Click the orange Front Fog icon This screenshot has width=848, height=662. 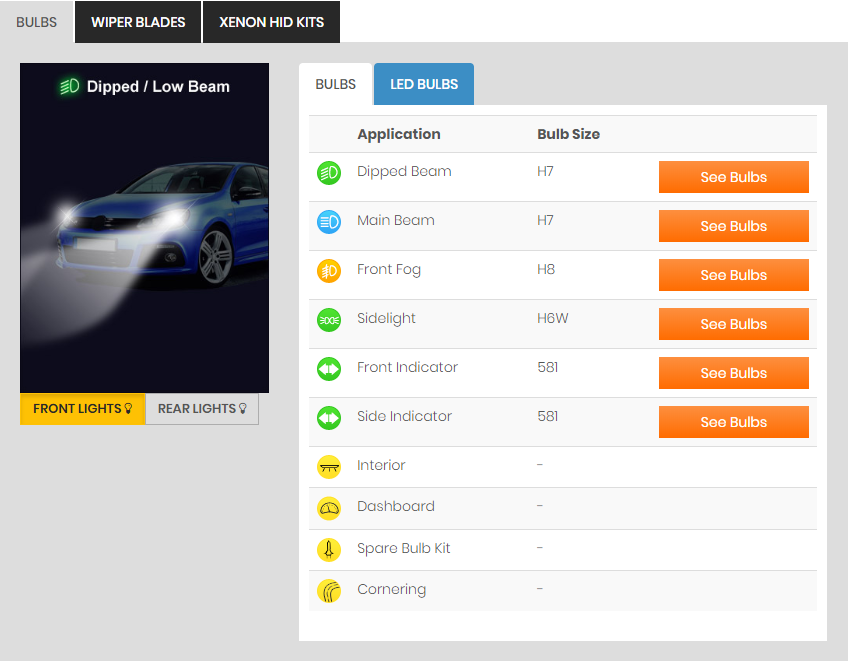point(329,271)
